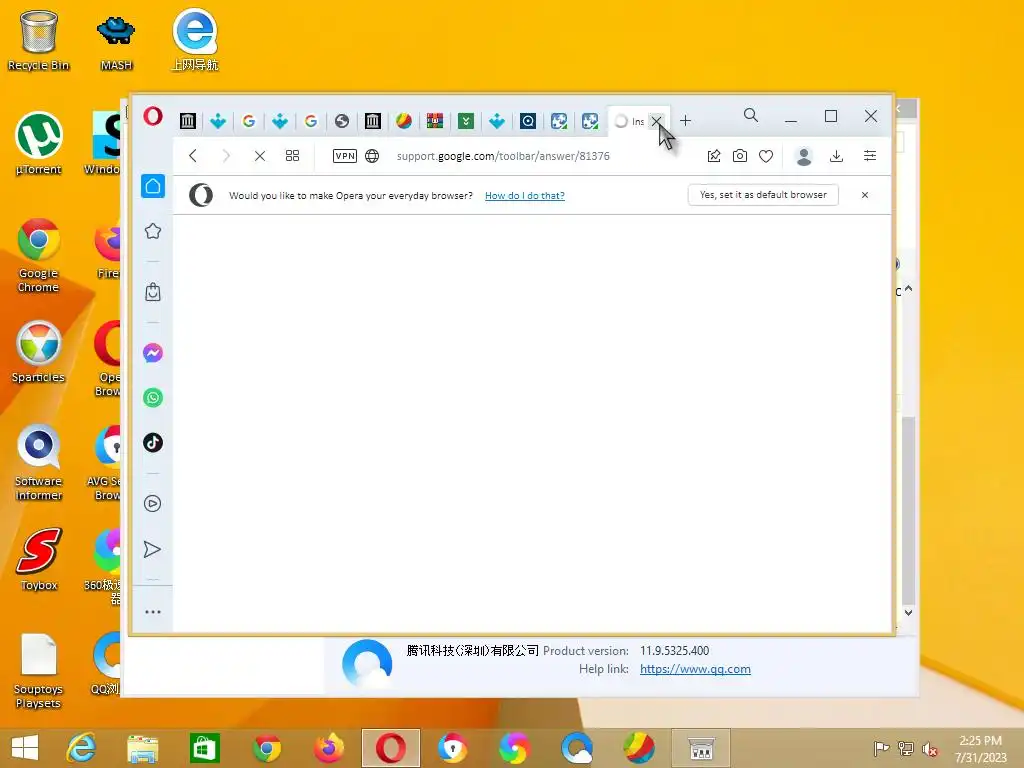Select the MASH desktop icon
The height and width of the screenshot is (768, 1024).
116,43
